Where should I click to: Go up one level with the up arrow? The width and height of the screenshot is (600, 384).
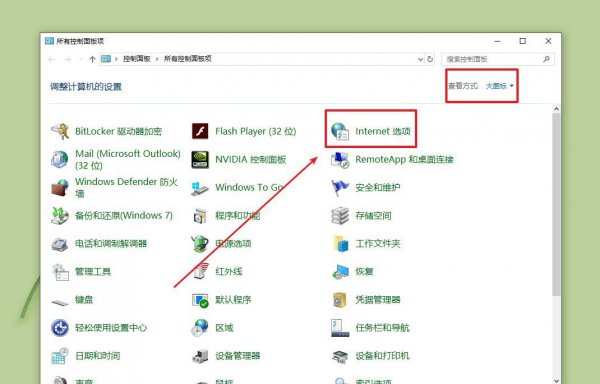tap(92, 59)
